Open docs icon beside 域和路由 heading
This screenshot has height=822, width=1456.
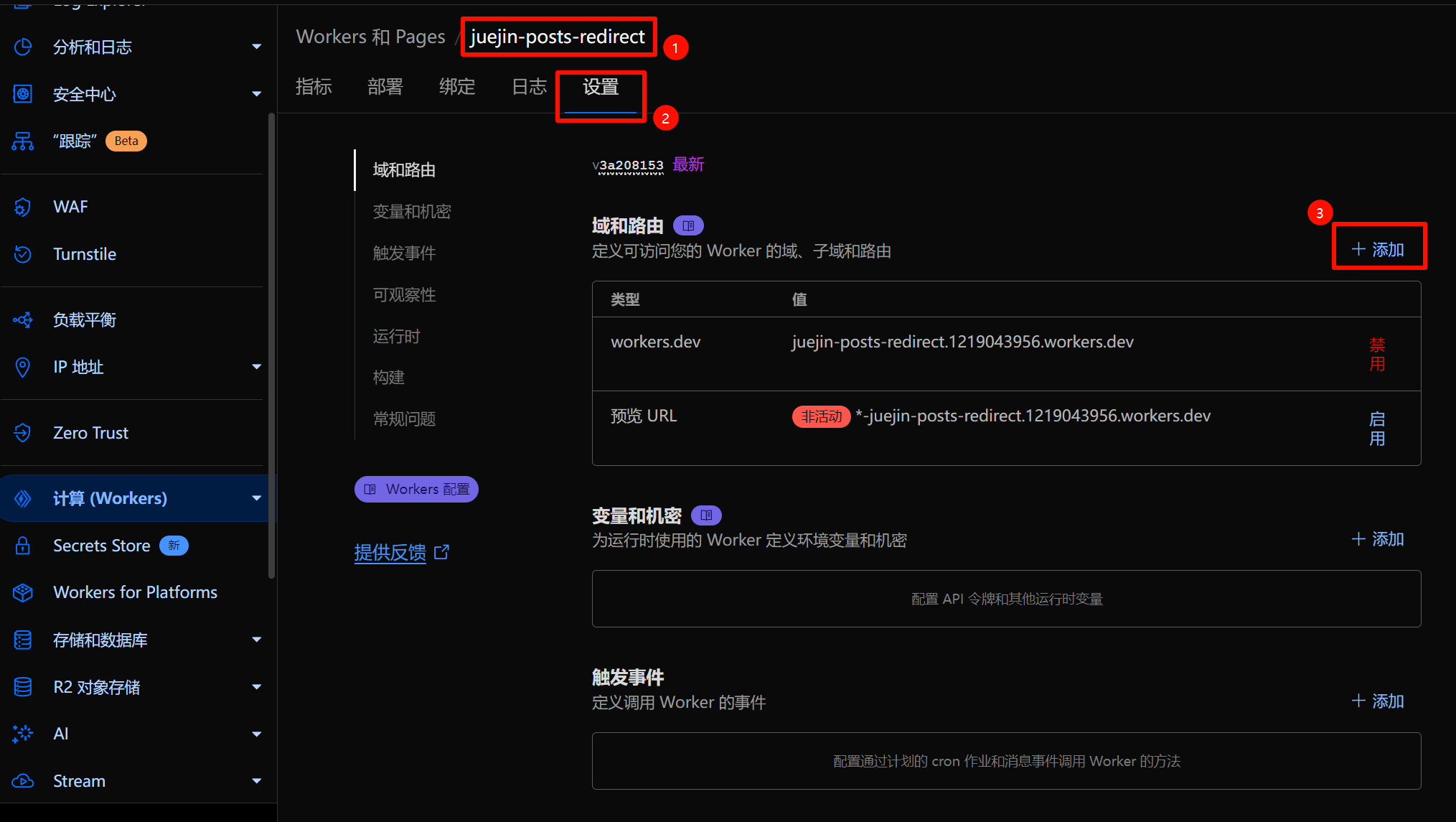[688, 225]
